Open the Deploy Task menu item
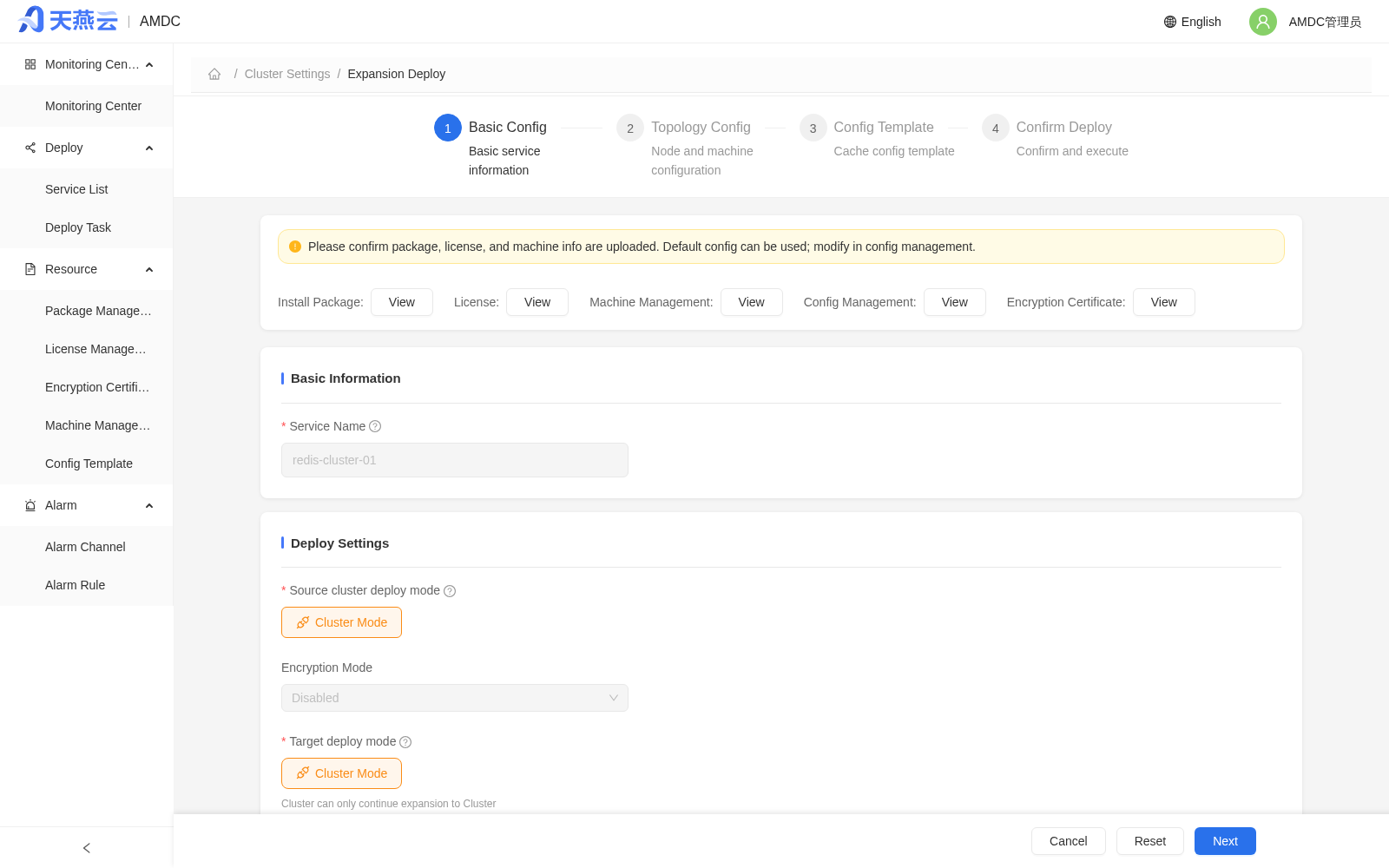The width and height of the screenshot is (1389, 868). 87,227
